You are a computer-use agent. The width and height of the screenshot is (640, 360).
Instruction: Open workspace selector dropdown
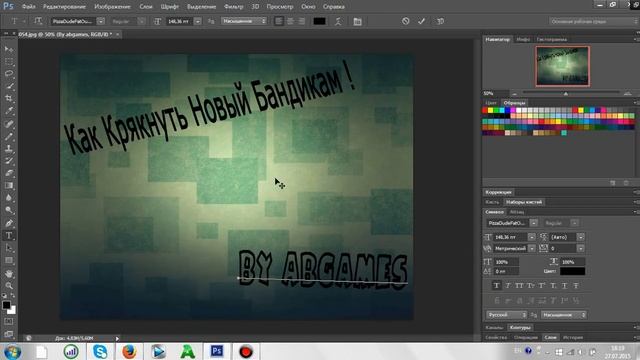coord(593,21)
